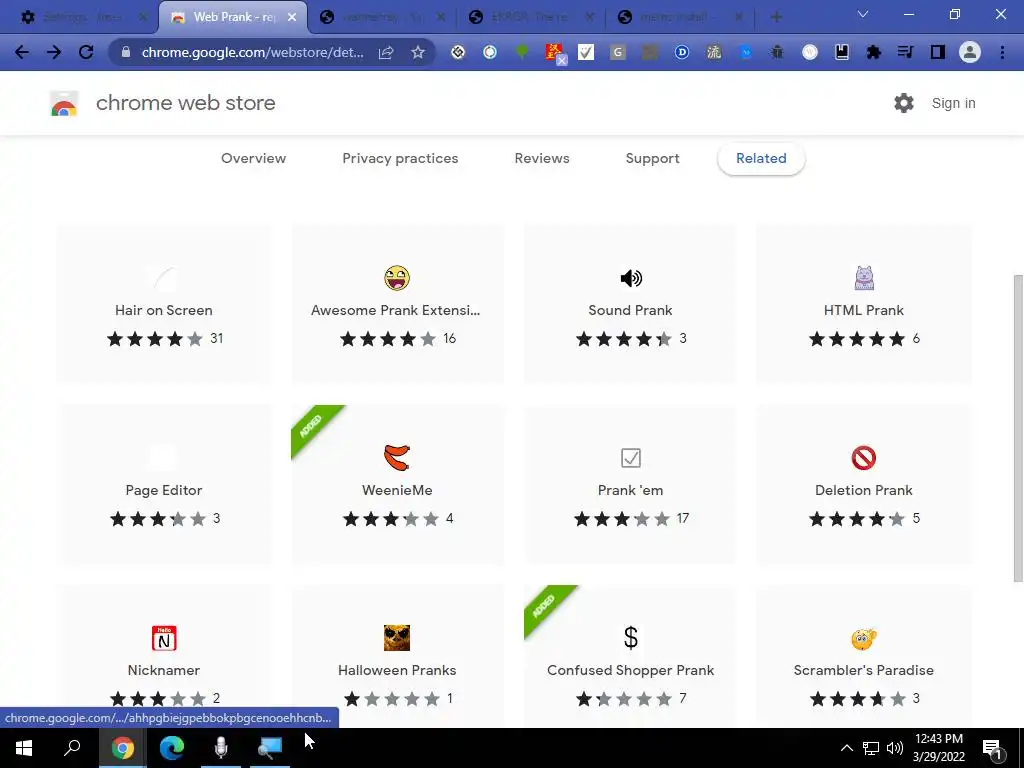Switch to the ERROR browser tab
Viewport: 1024px width, 768px height.
532,17
